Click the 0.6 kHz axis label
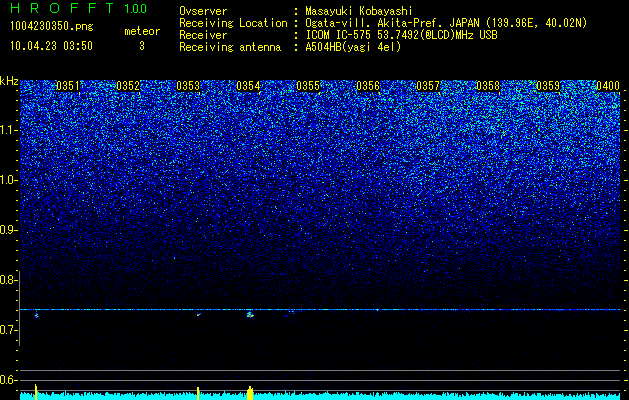Screen dimensions: 629x400 (7, 380)
